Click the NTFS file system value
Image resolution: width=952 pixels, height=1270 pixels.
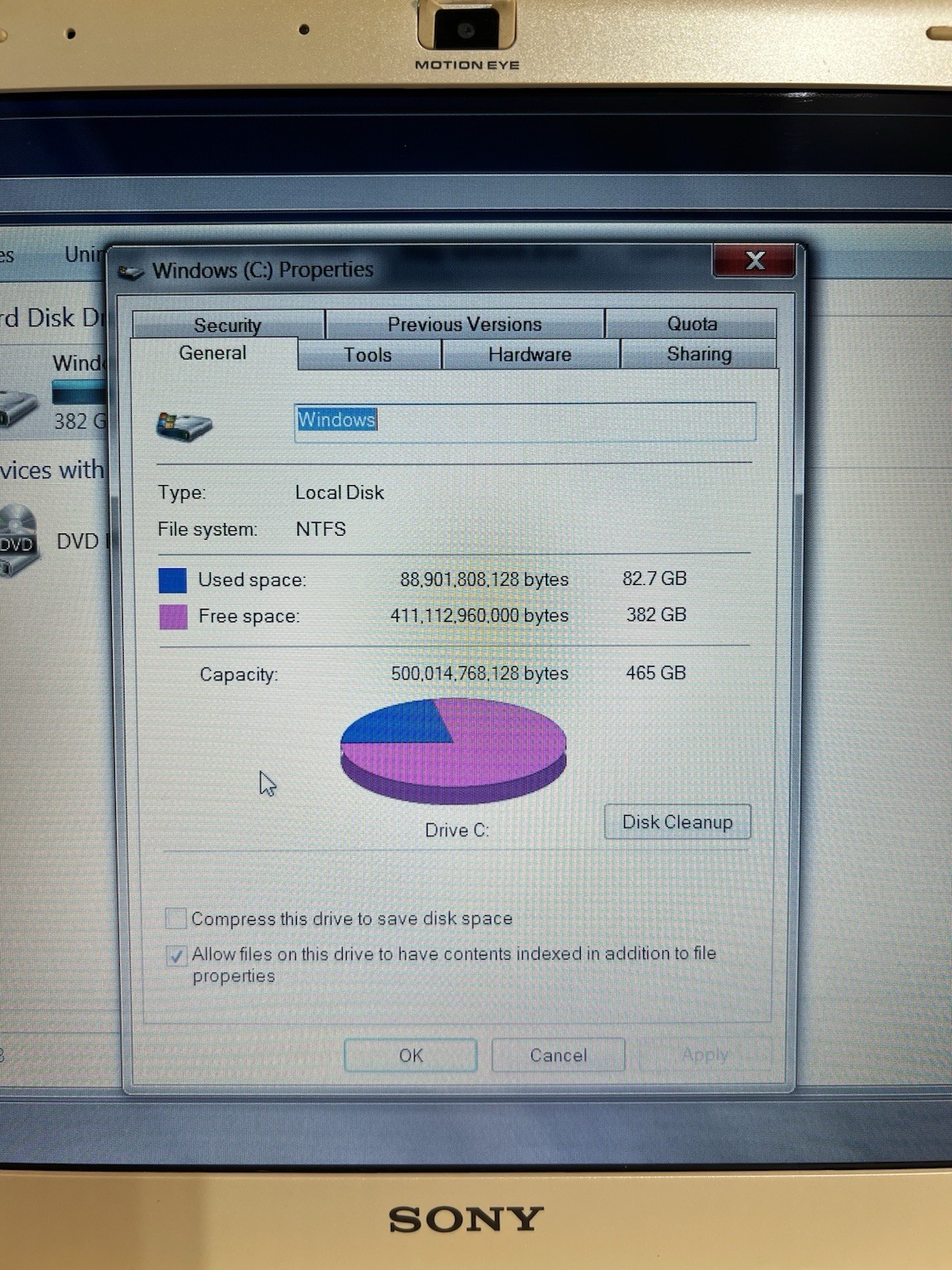click(x=321, y=529)
